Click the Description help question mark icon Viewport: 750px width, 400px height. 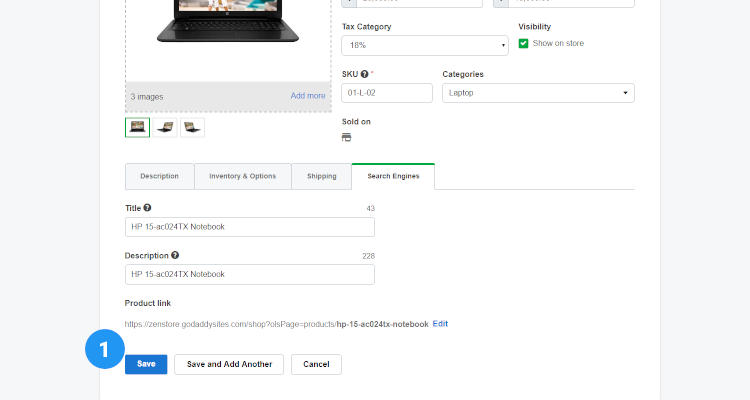175,256
